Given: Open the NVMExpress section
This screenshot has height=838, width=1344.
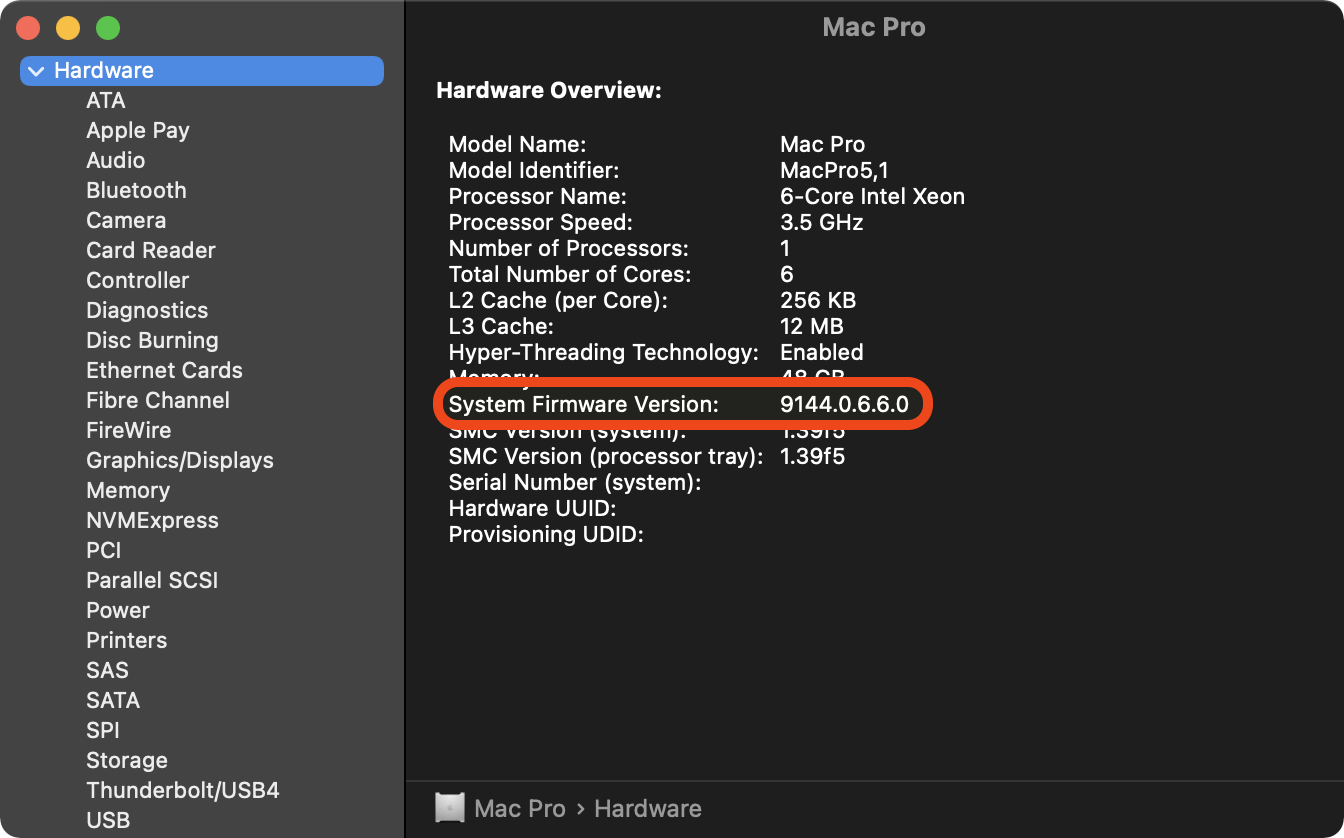Looking at the screenshot, I should (152, 521).
